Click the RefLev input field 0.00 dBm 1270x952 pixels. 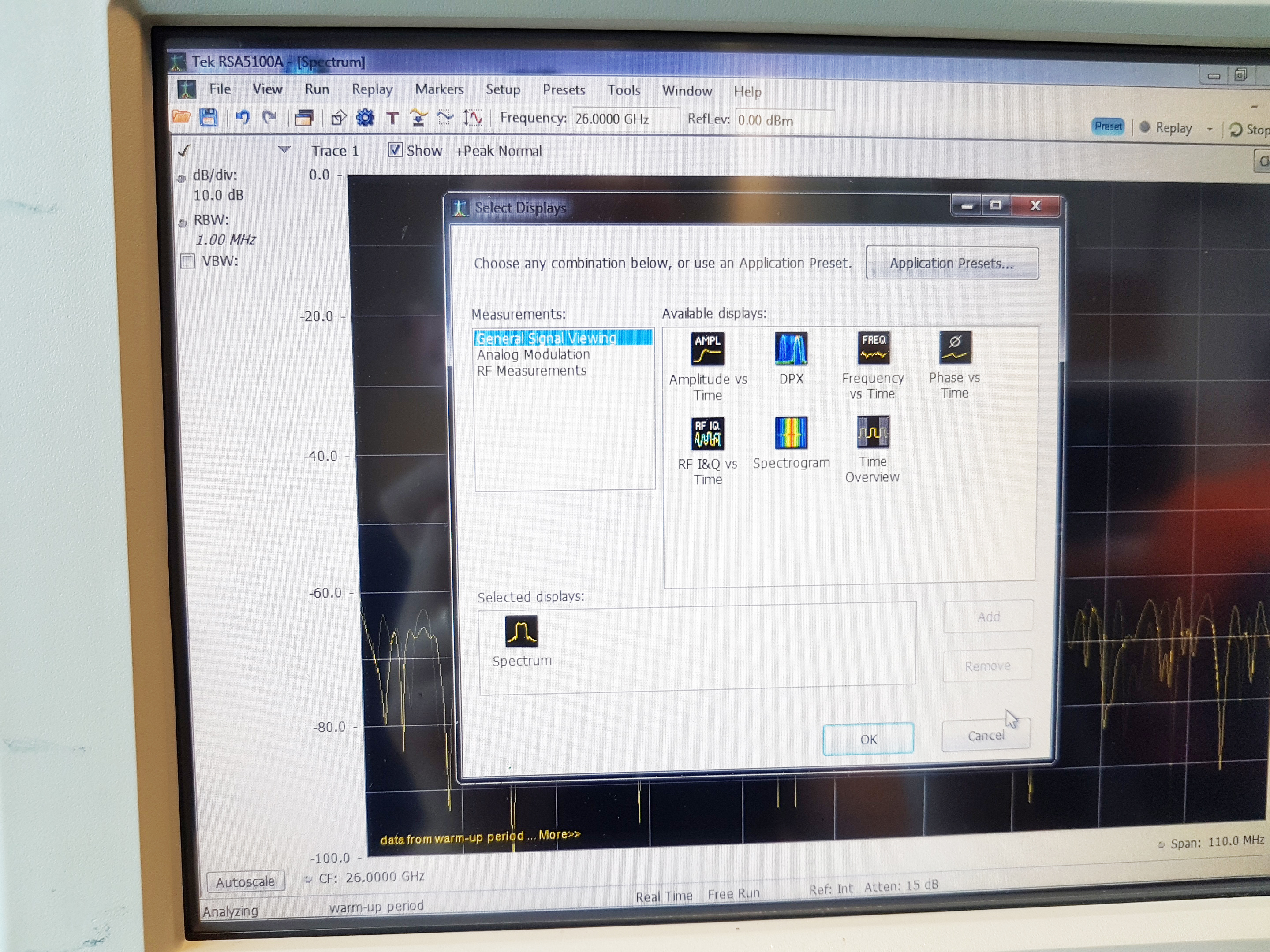[785, 120]
